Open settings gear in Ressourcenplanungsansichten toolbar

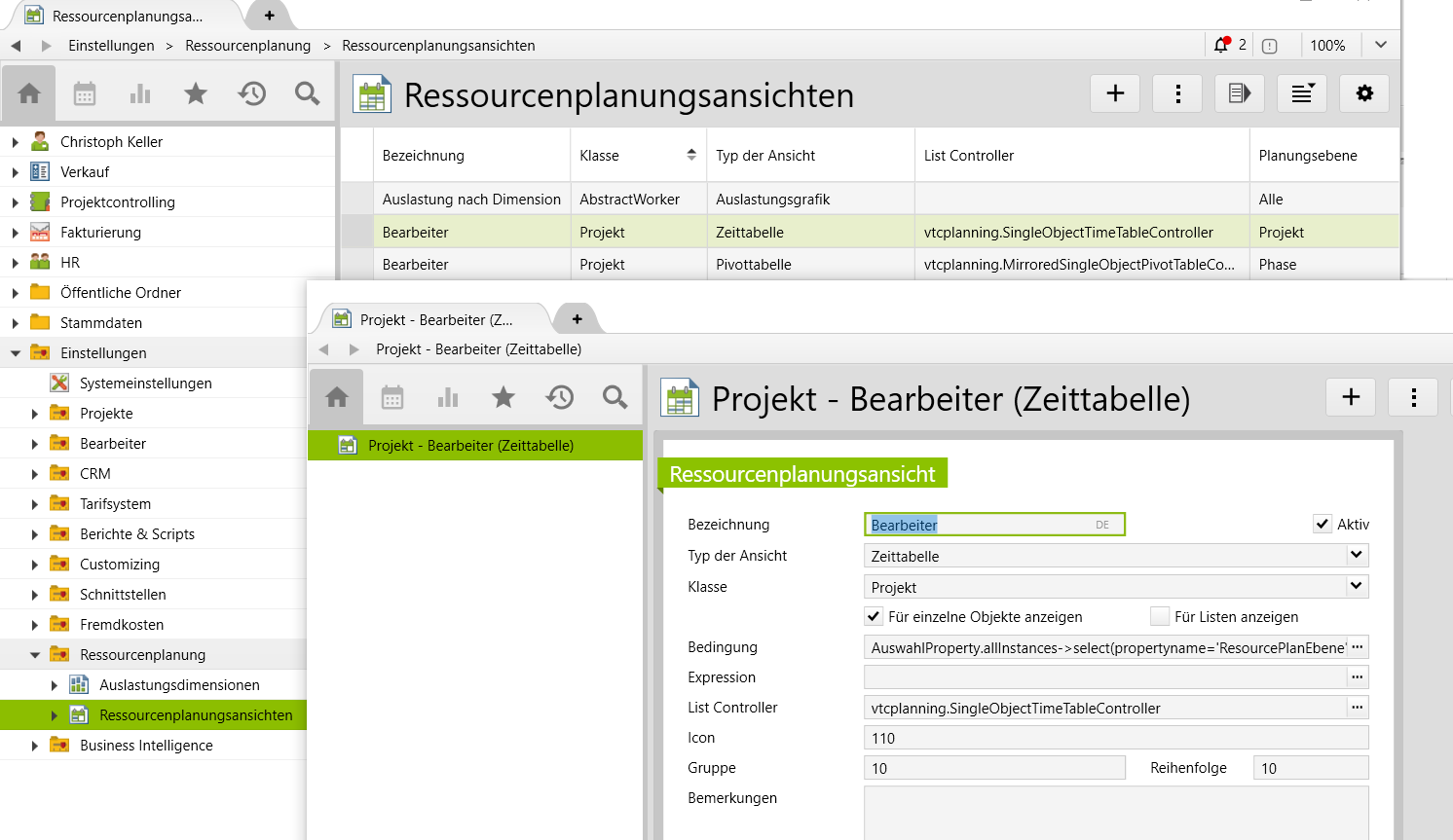1364,93
